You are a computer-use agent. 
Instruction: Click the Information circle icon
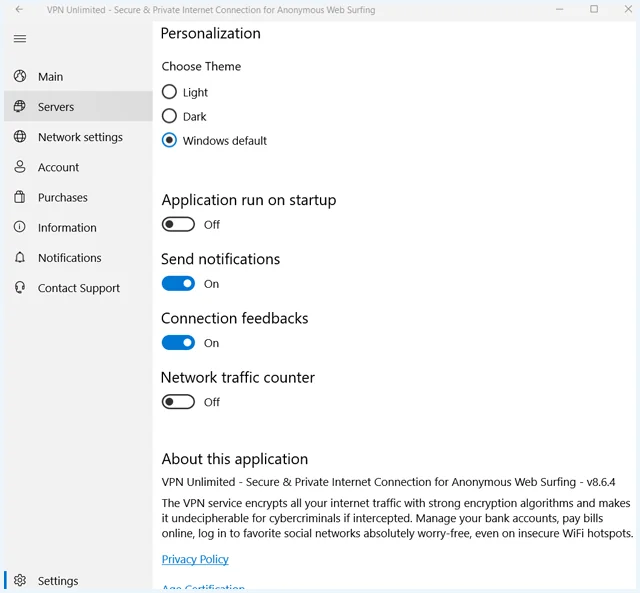[x=20, y=227]
